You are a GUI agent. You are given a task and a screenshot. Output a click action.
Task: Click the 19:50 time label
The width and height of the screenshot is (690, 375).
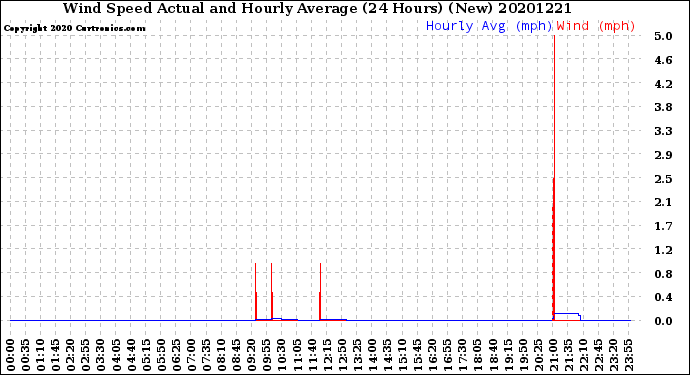[524, 355]
